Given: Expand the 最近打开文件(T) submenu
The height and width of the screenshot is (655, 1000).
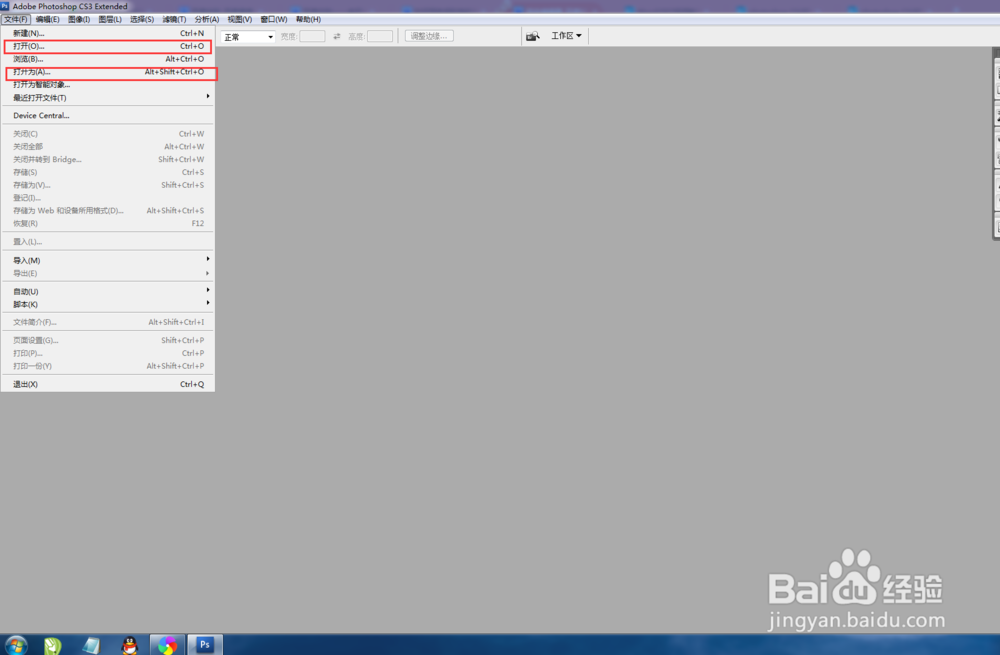Looking at the screenshot, I should click(108, 98).
